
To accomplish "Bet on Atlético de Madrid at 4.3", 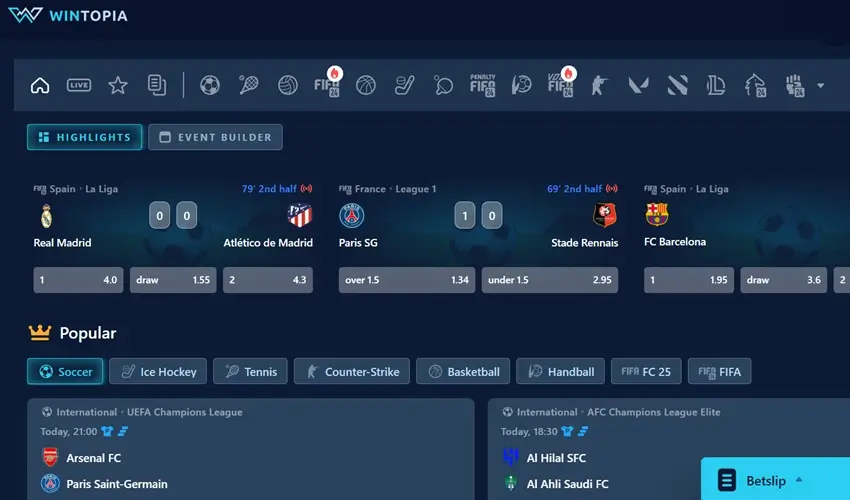I will 268,280.
